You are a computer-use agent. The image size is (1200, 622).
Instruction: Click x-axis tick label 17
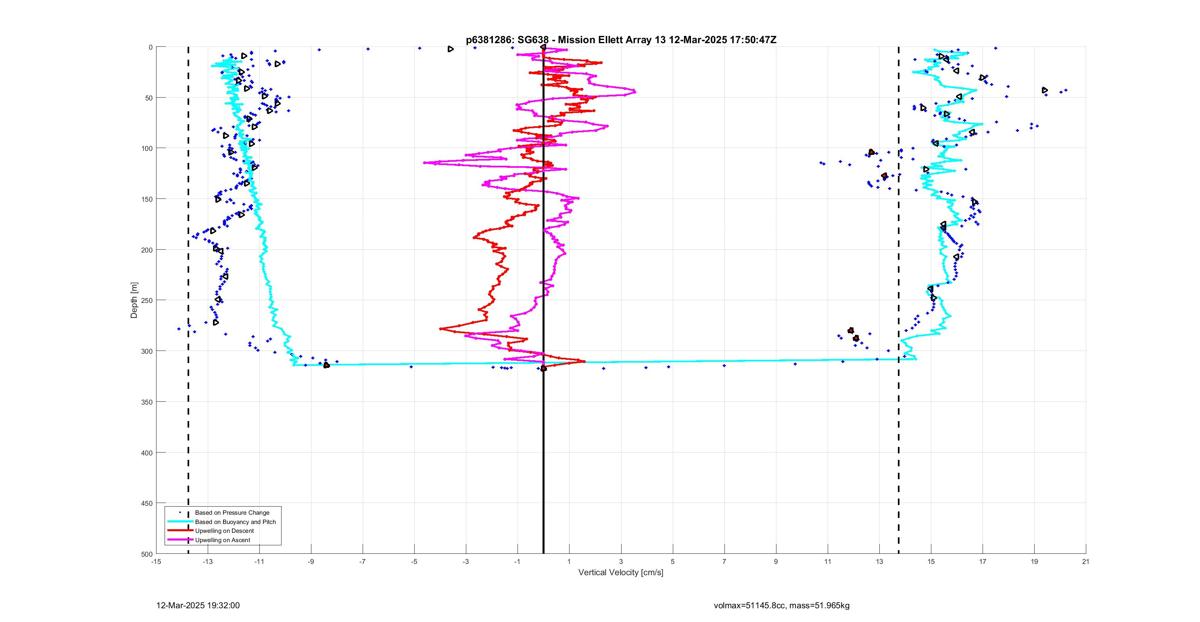(x=983, y=561)
